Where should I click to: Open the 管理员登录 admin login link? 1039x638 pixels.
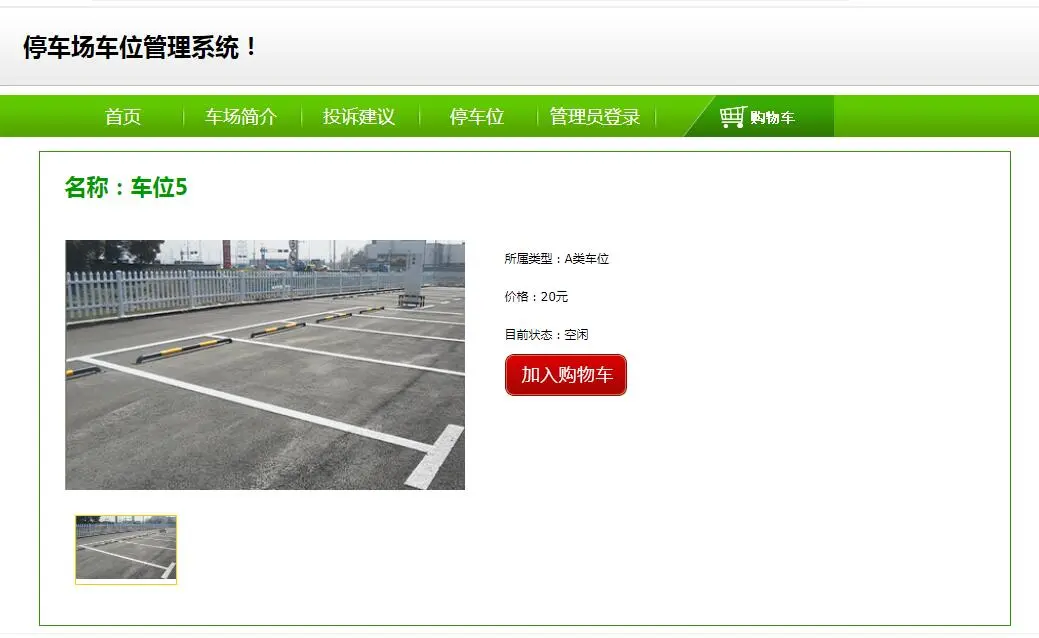[595, 117]
